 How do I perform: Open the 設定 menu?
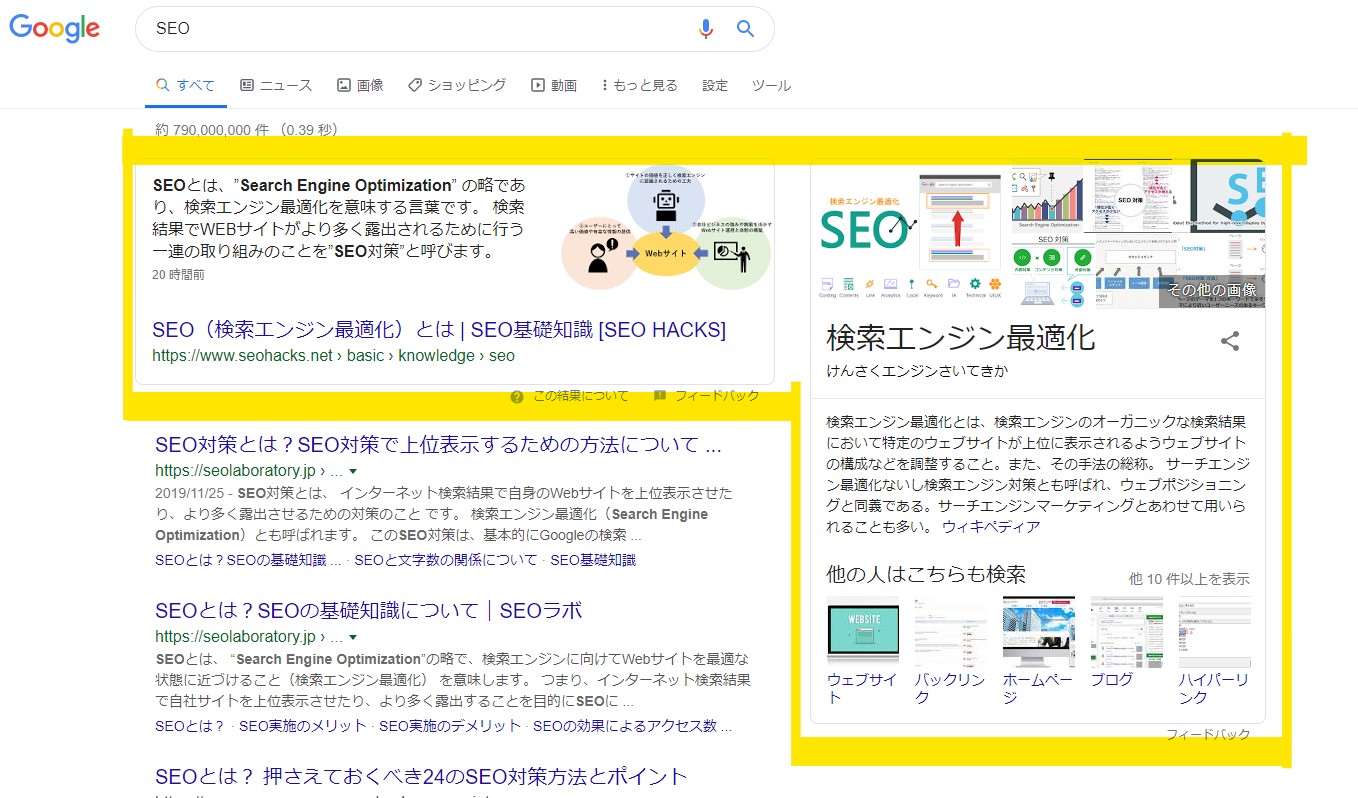pos(715,85)
